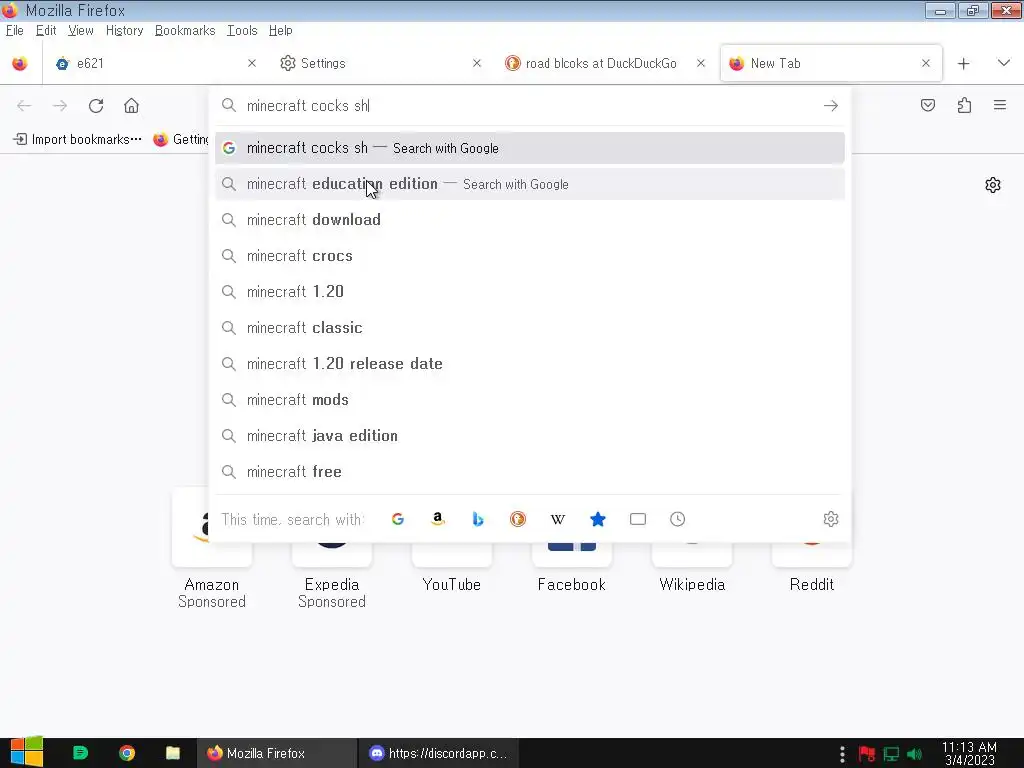The image size is (1024, 768).
Task: Open a new tab with plus button
Action: [963, 63]
